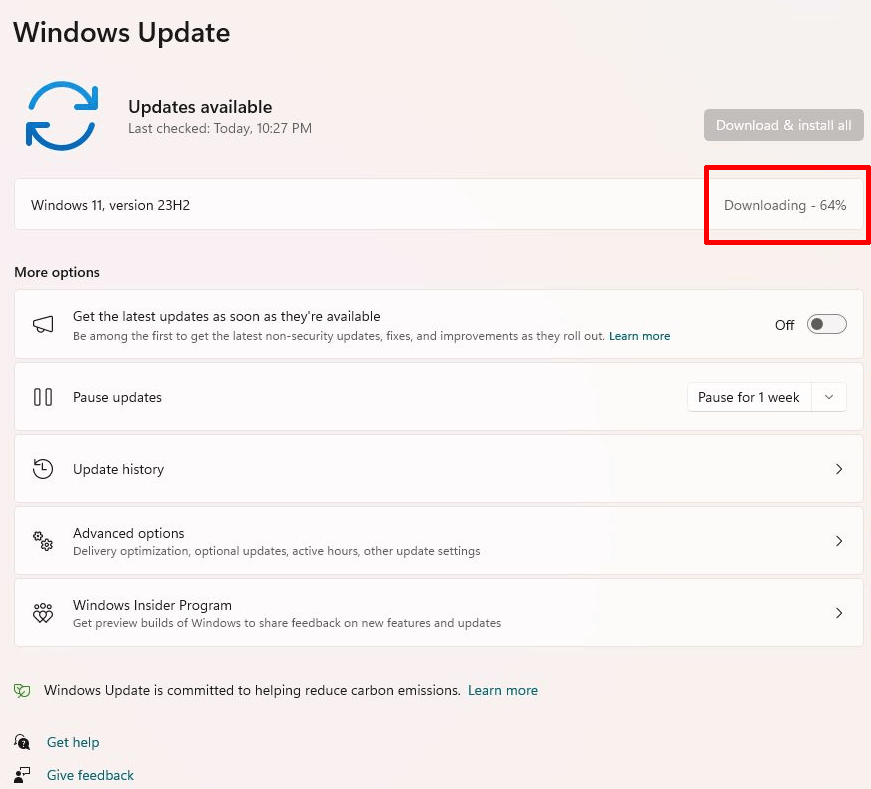Click the More options section heading
The image size is (871, 789).
[x=57, y=272]
